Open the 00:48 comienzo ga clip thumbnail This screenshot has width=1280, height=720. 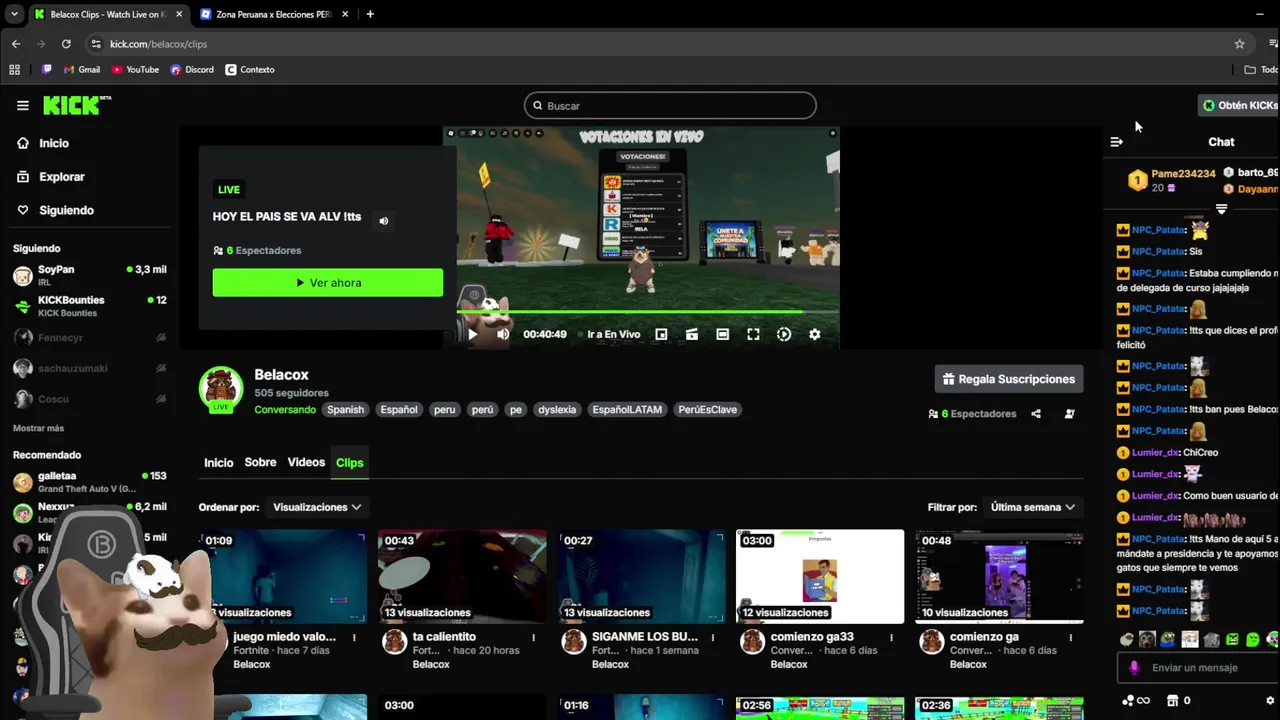(999, 577)
